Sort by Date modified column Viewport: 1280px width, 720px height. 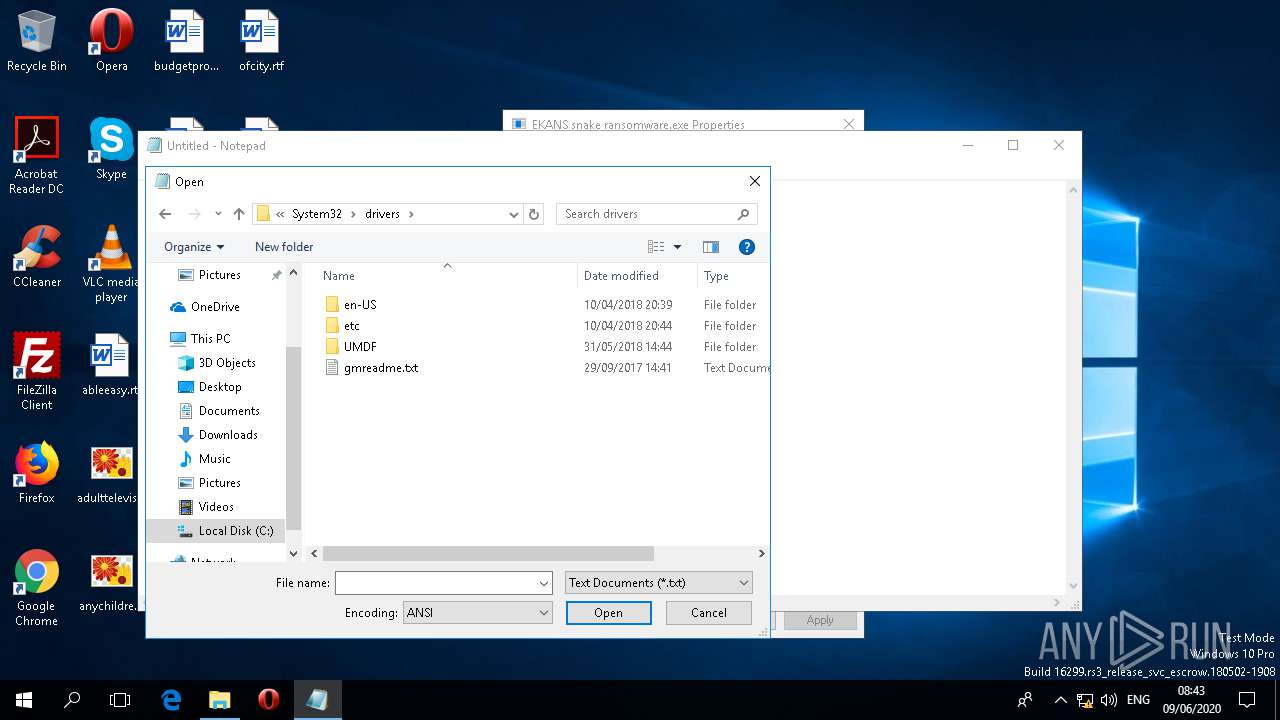point(621,276)
